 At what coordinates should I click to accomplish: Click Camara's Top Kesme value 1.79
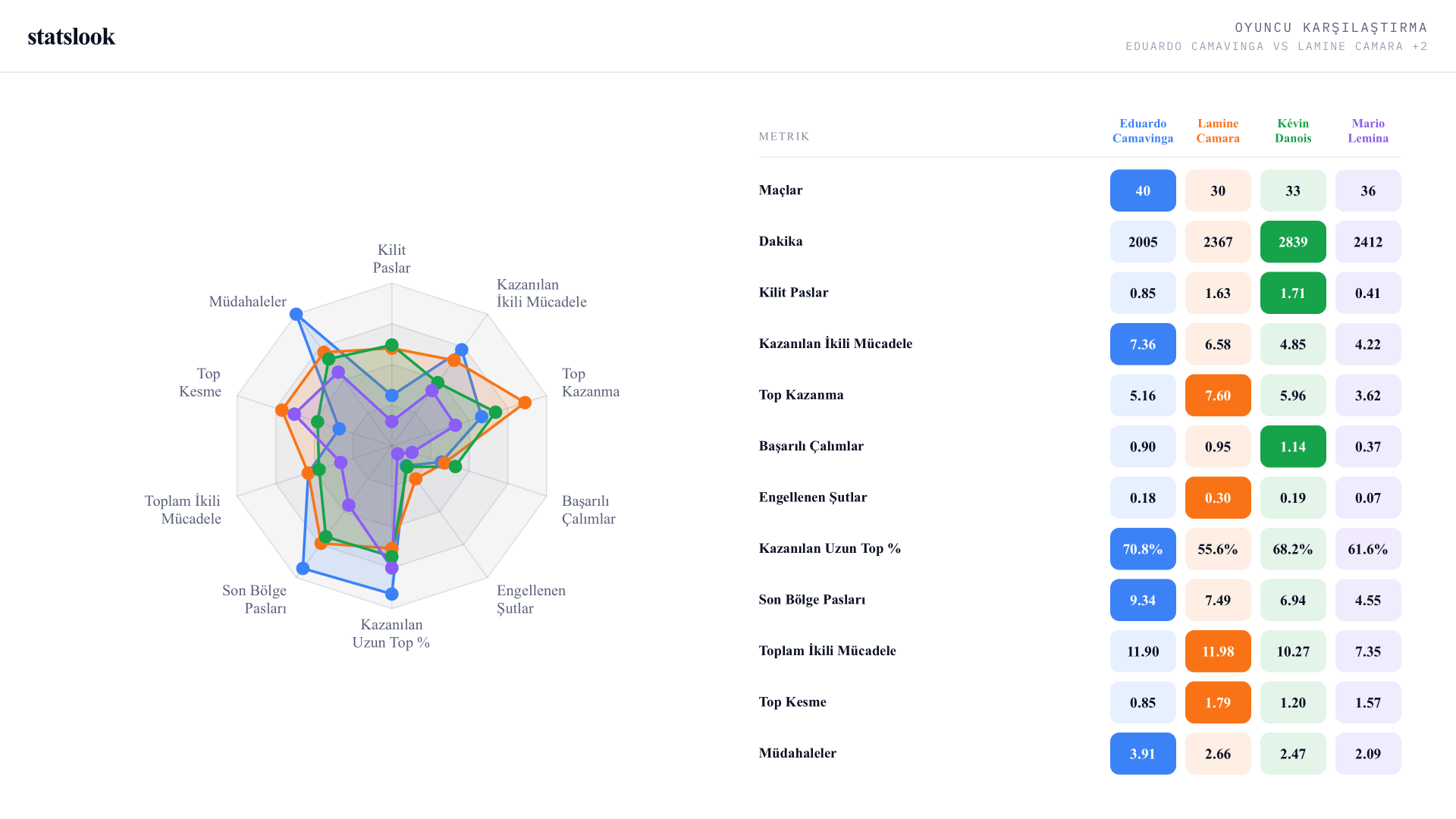[1218, 702]
